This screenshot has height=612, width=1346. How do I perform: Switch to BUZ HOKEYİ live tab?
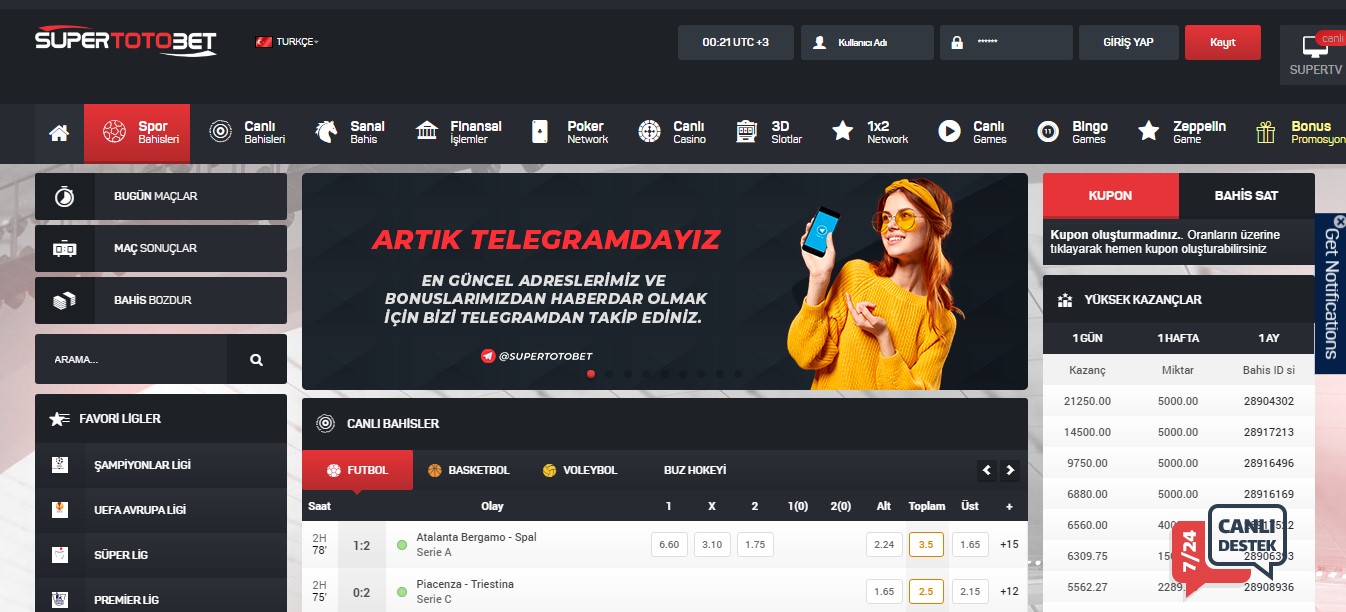pos(695,470)
